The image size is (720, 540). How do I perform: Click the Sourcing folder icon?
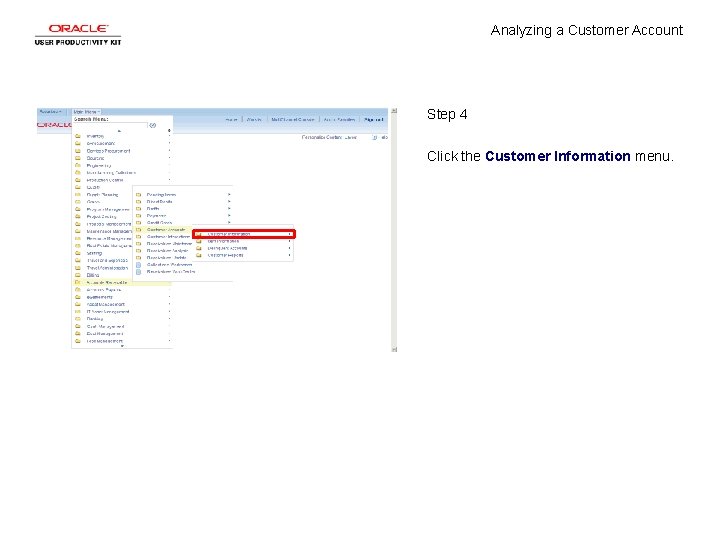pos(78,158)
